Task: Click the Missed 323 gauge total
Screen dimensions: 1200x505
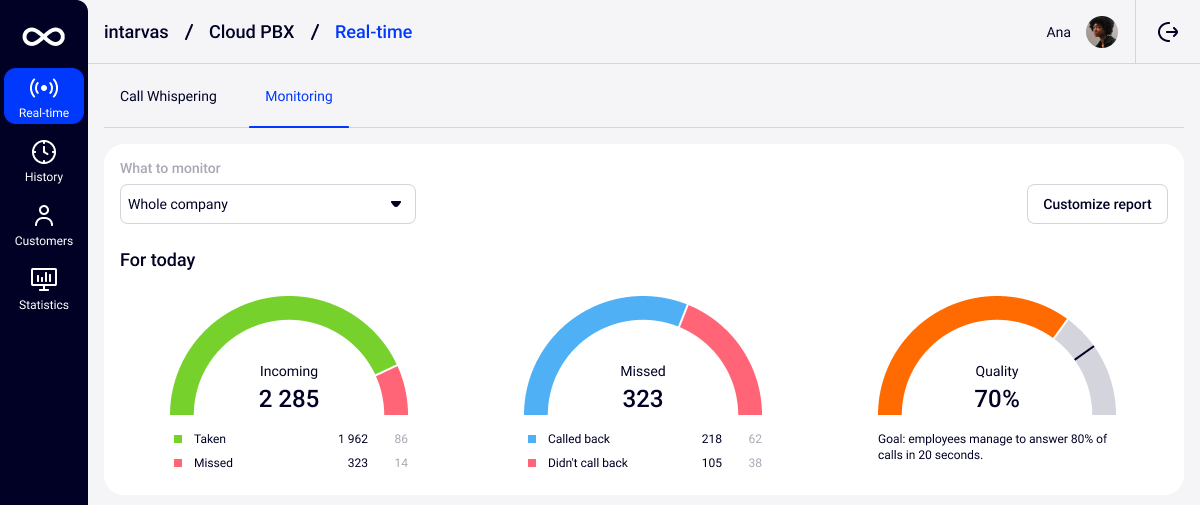Action: click(642, 399)
